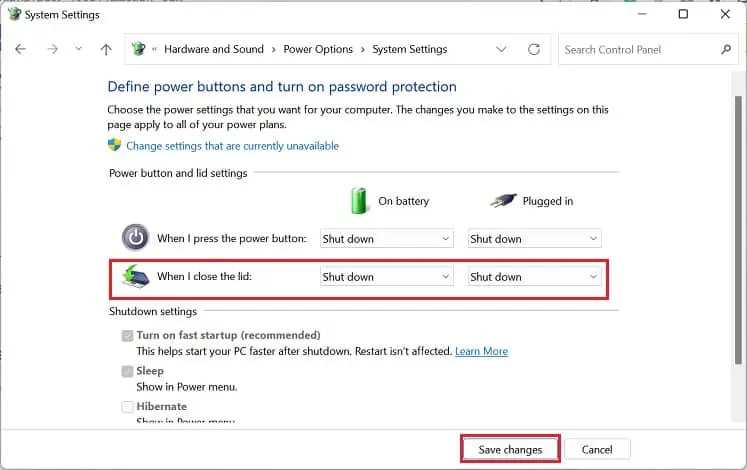Image resolution: width=747 pixels, height=470 pixels.
Task: Toggle Turn on fast startup checkbox
Action: 127,336
